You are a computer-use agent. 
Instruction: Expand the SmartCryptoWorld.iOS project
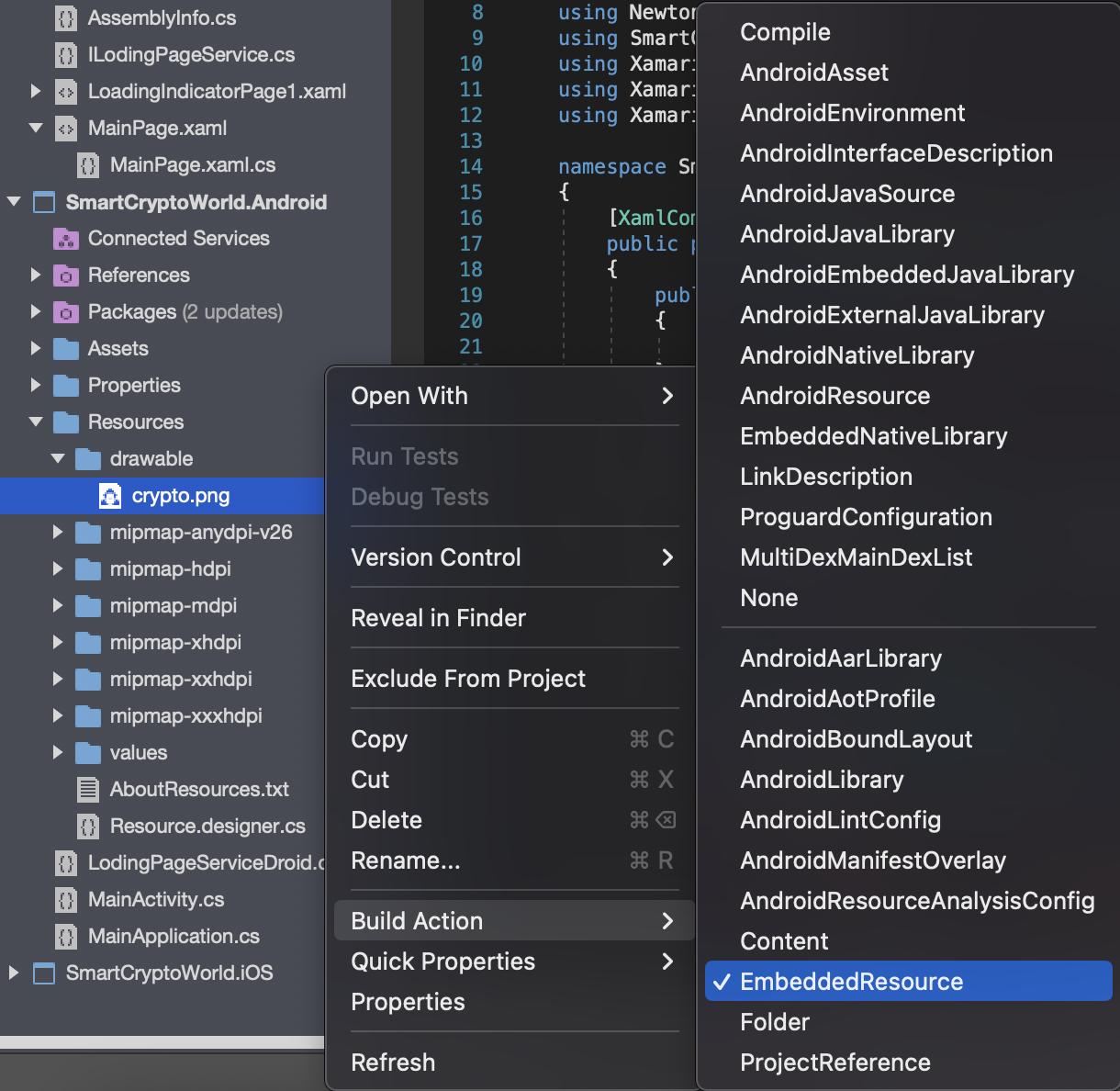[x=14, y=973]
